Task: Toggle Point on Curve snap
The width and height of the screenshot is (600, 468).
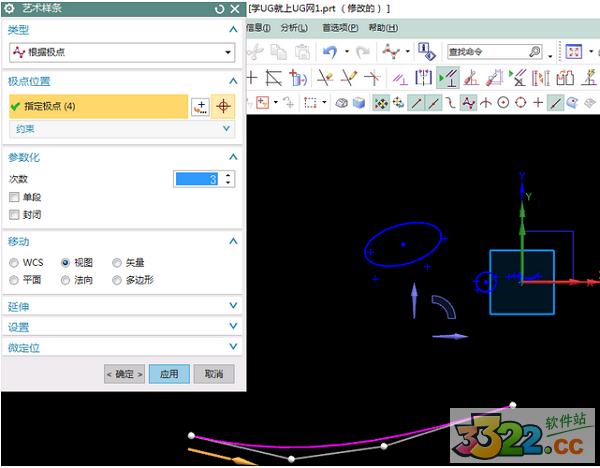Action: tap(555, 103)
